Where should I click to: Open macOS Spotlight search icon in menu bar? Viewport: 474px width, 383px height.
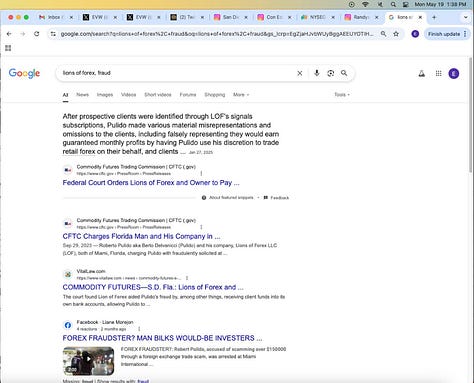pos(393,4)
